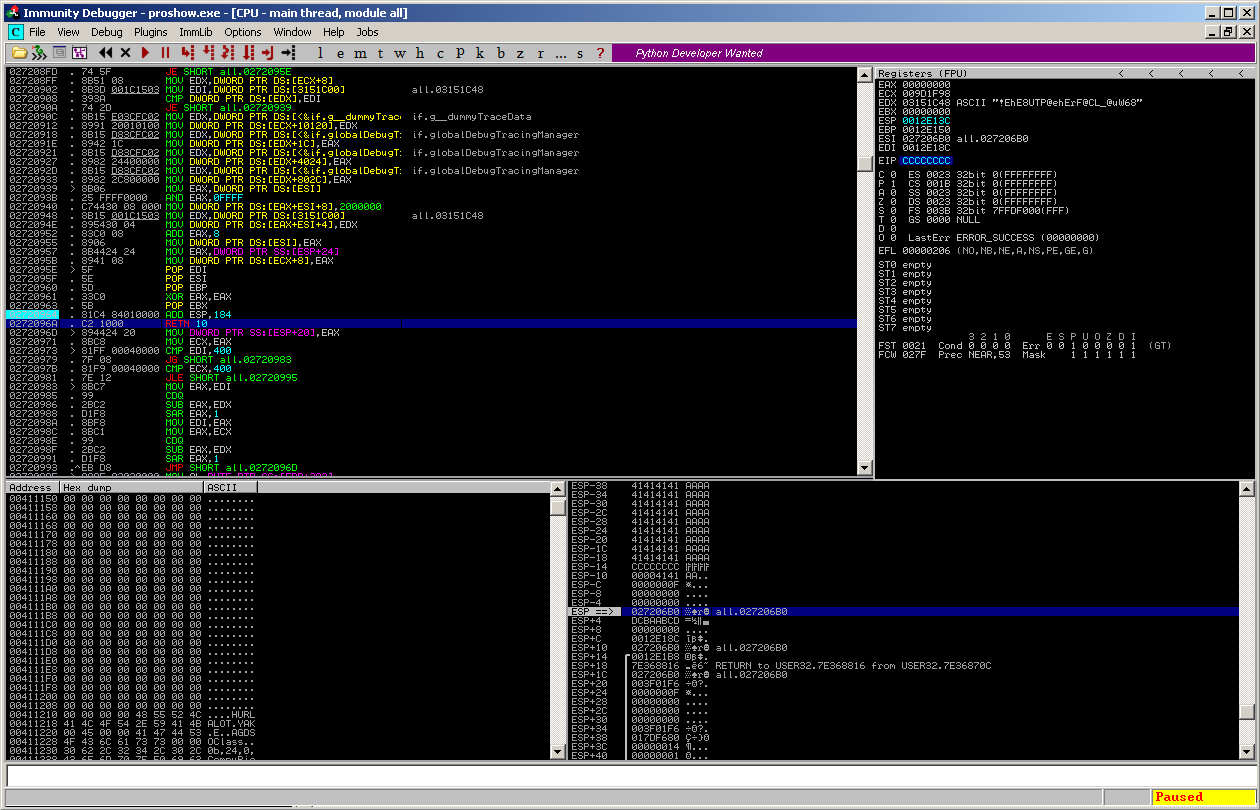
Task: Click disassembly pane scrollbar down arrow
Action: pyautogui.click(x=865, y=467)
